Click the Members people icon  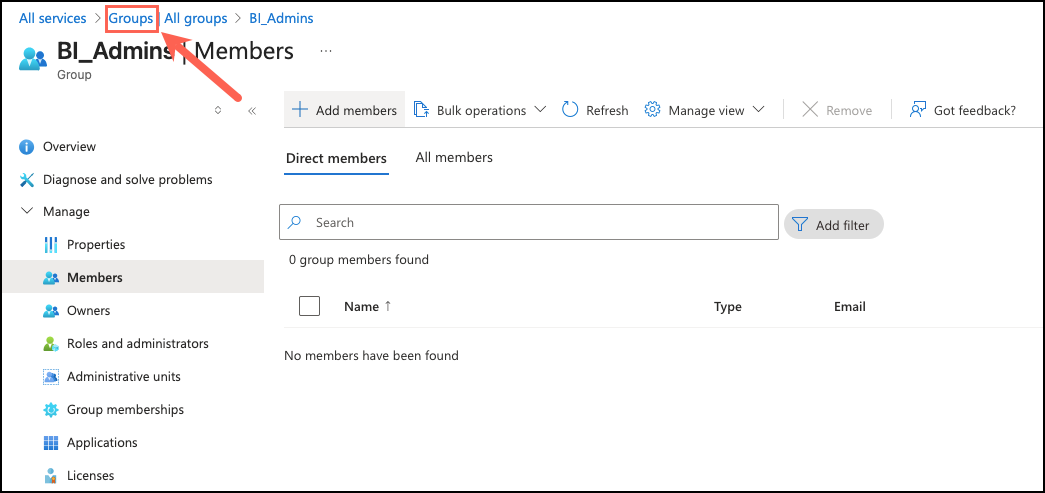pyautogui.click(x=51, y=278)
